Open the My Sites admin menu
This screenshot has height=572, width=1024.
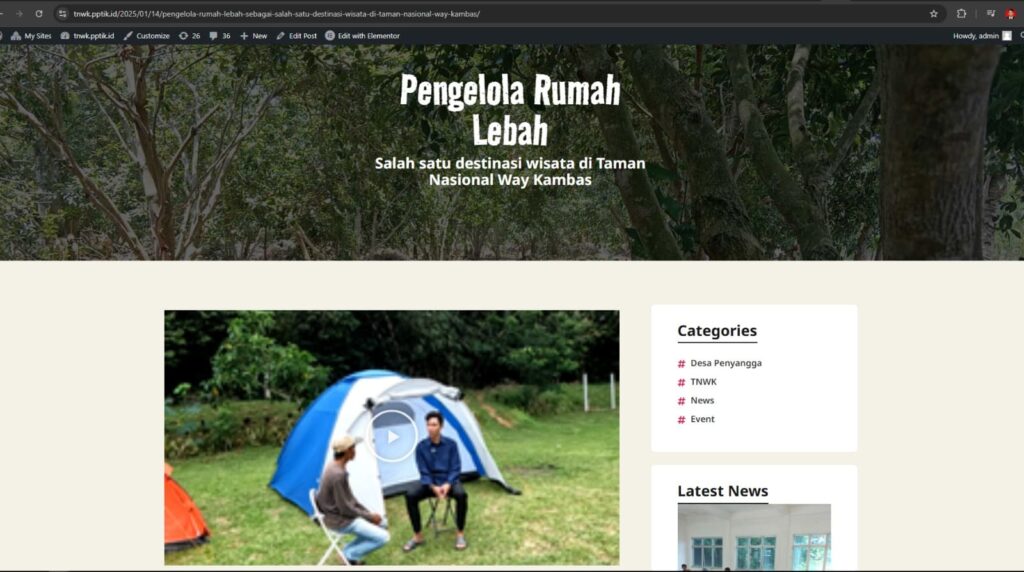[31, 36]
